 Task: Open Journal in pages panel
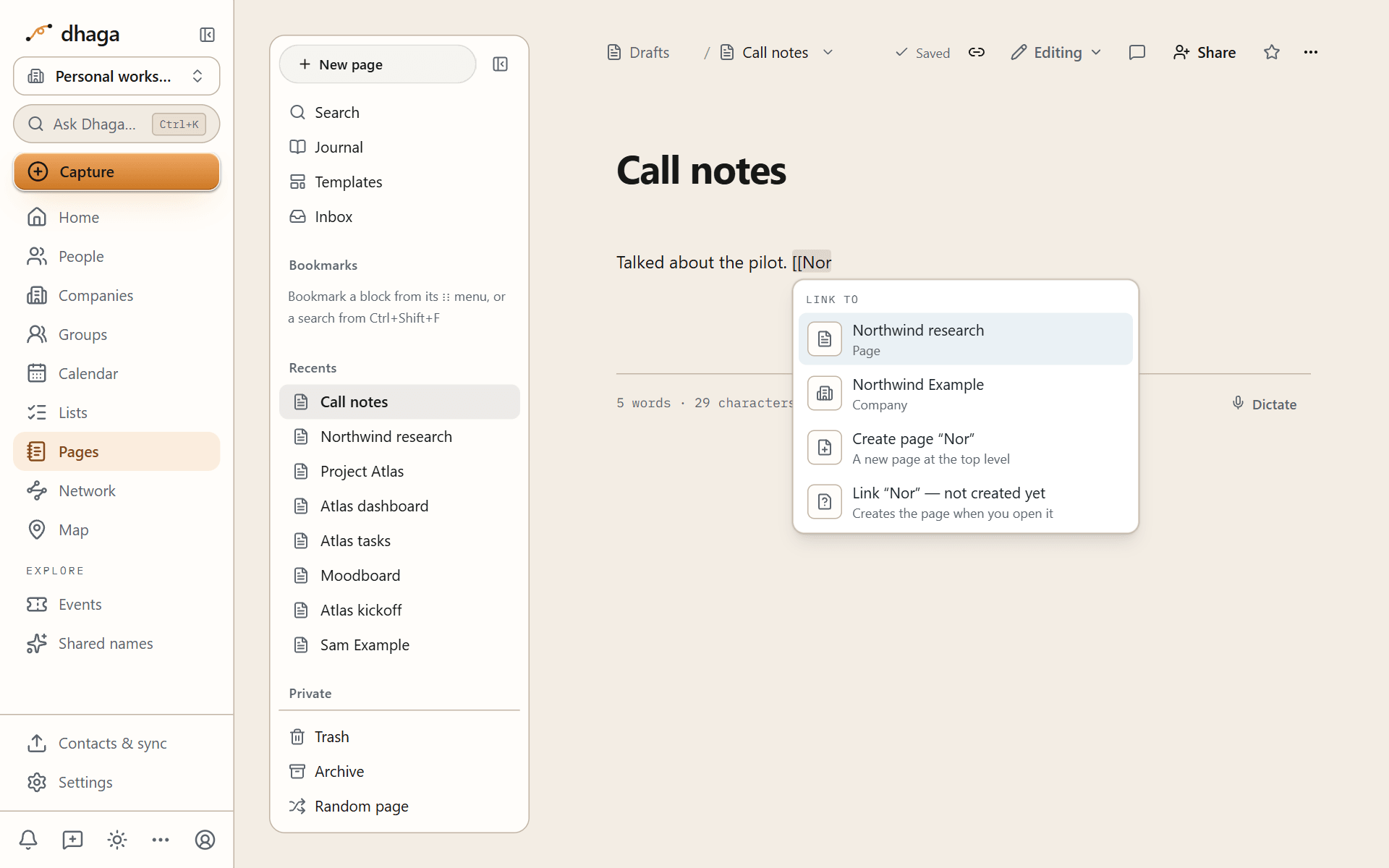tap(399, 148)
